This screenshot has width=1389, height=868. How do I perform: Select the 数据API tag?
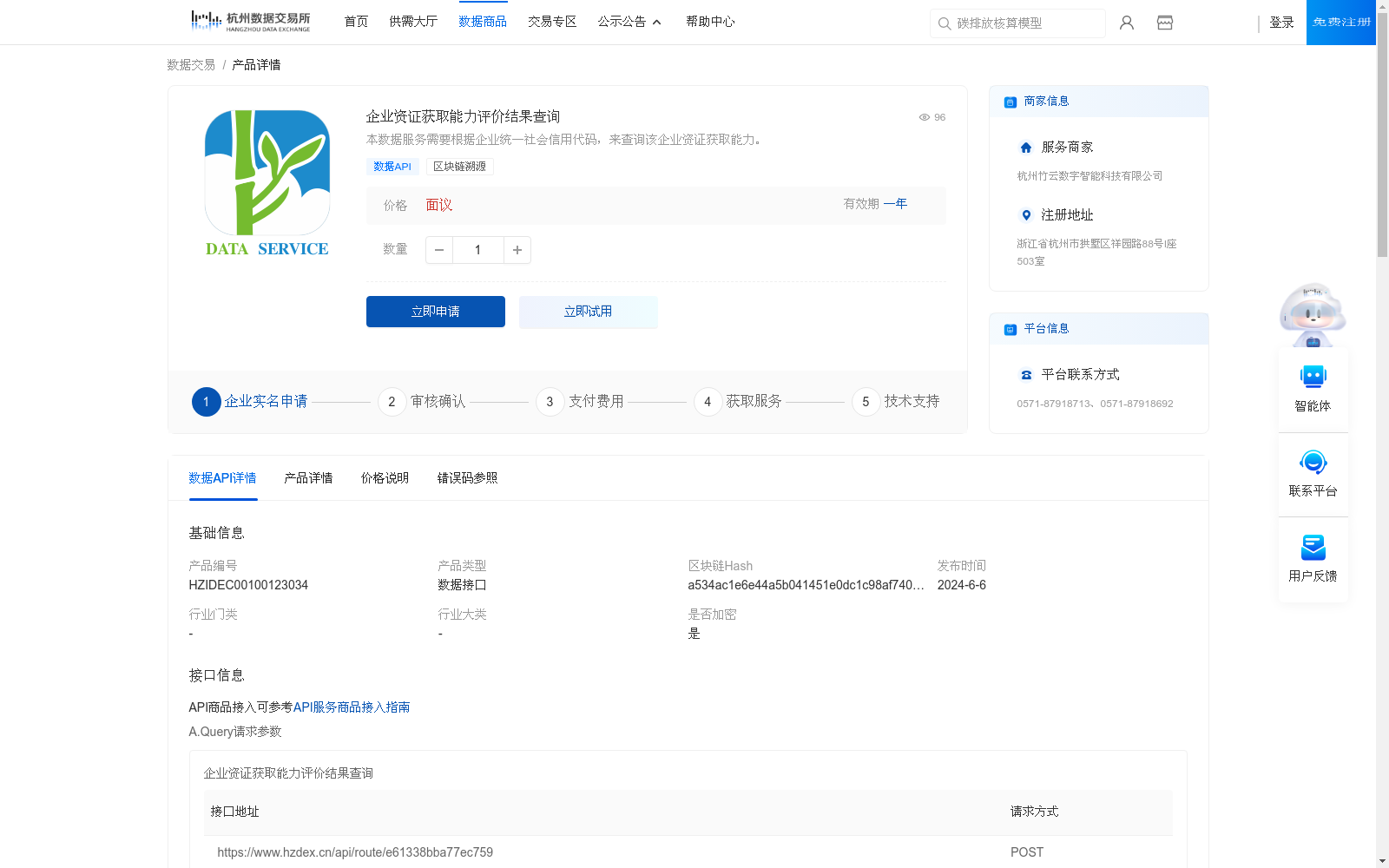[x=392, y=167]
